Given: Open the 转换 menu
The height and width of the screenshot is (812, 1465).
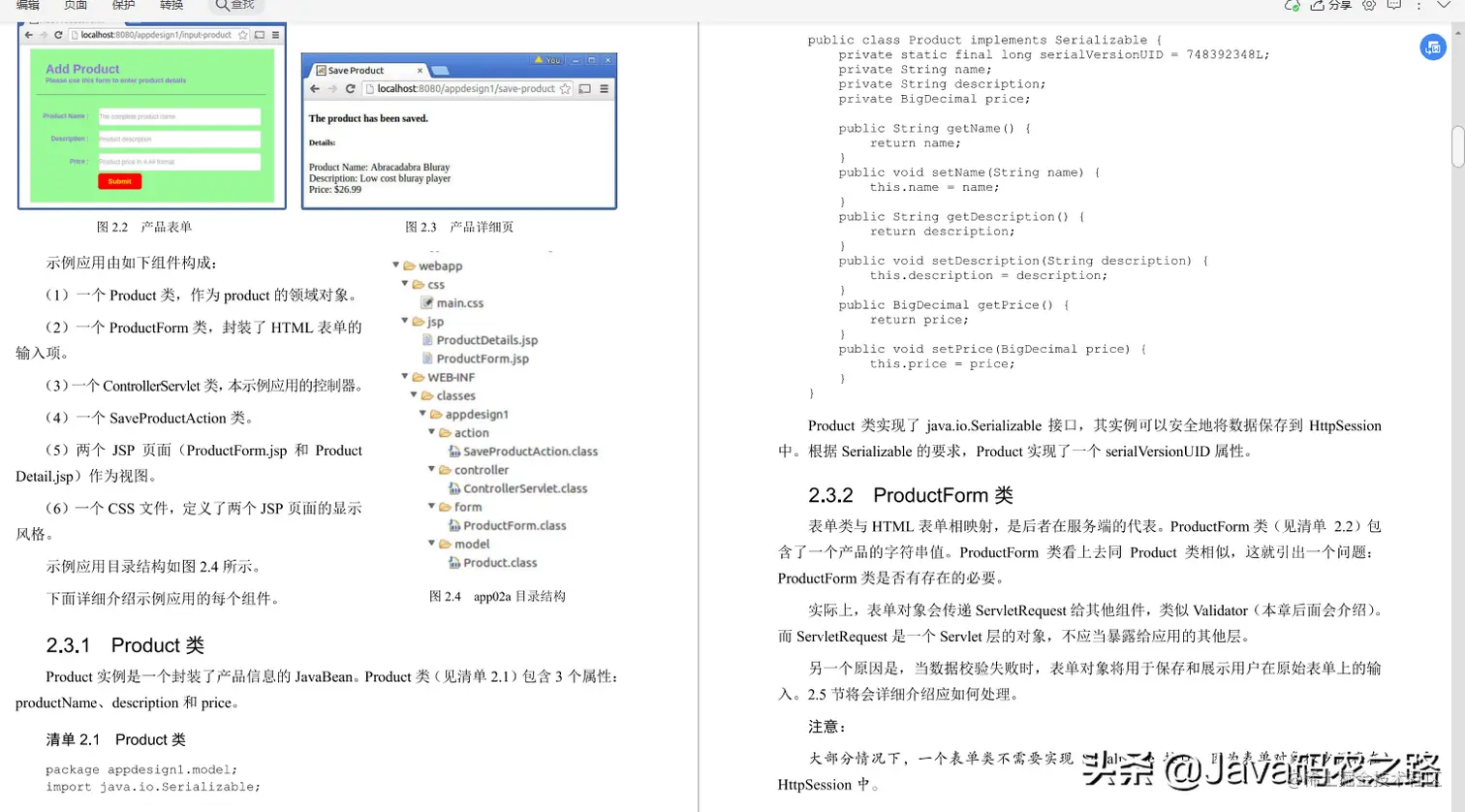Looking at the screenshot, I should coord(171,5).
